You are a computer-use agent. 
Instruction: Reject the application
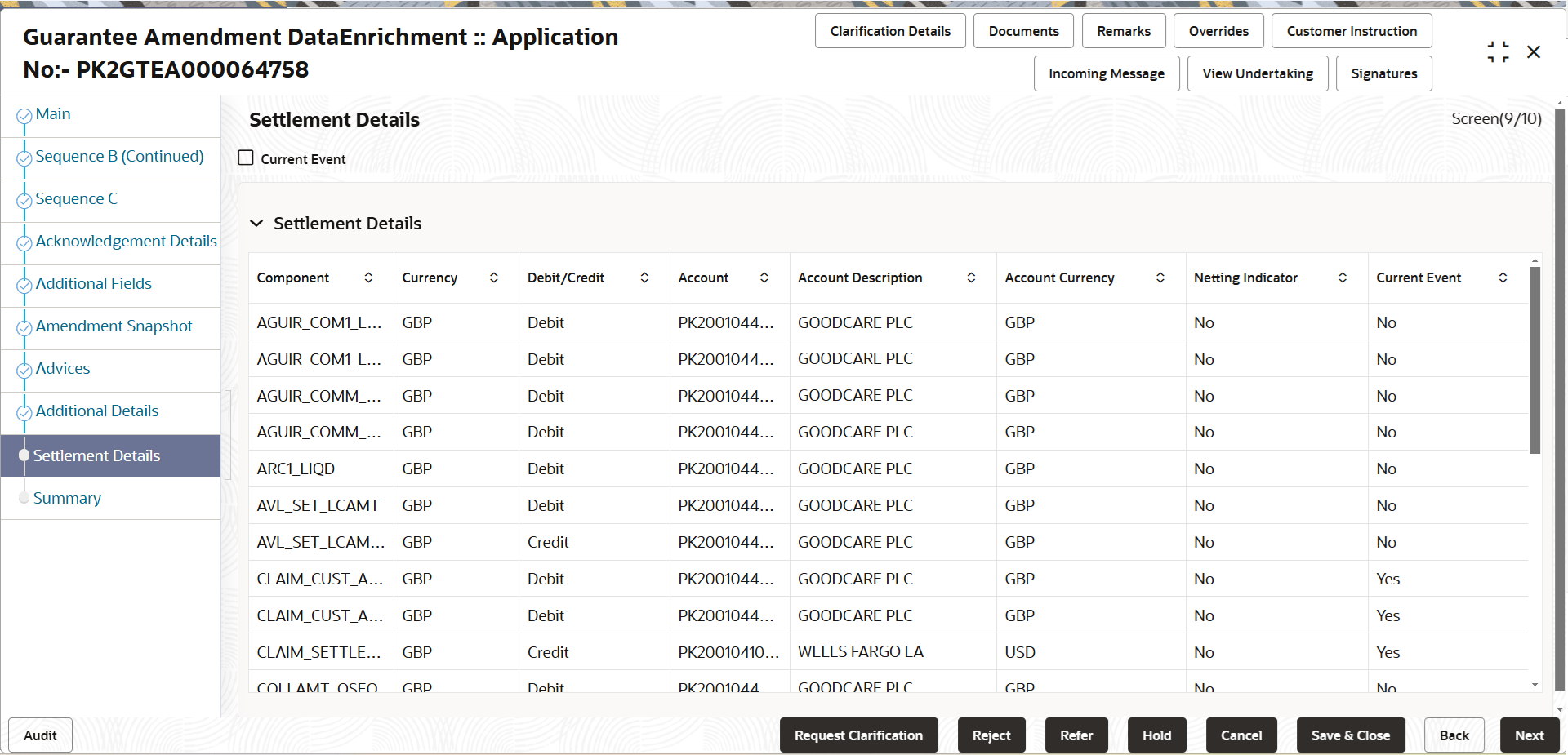[991, 735]
